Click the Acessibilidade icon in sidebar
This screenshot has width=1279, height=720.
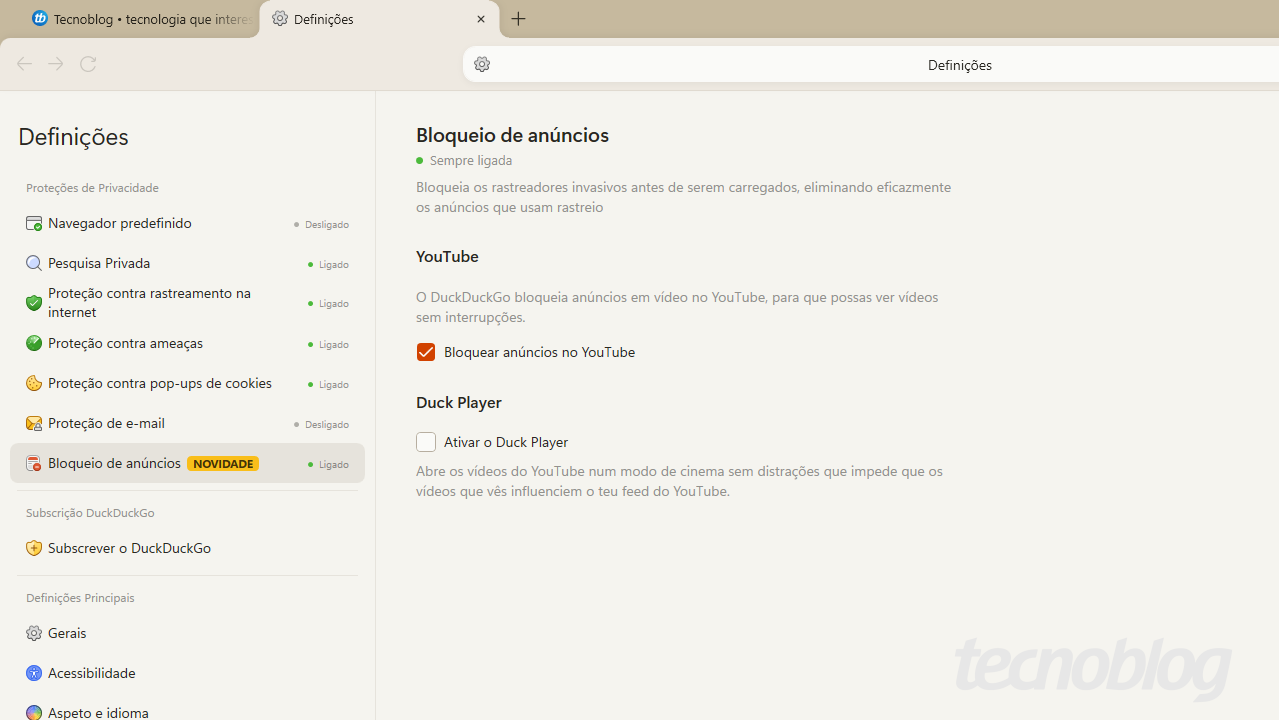click(x=34, y=673)
